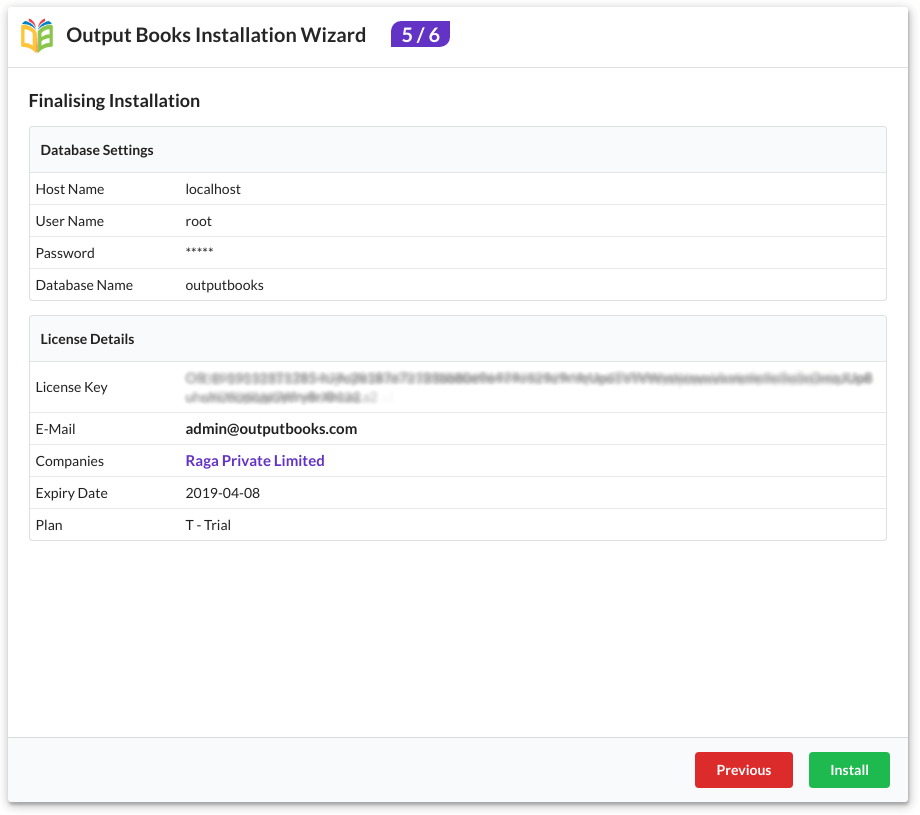Click the 5 / 6 step badge
The width and height of the screenshot is (920, 815).
coord(420,35)
